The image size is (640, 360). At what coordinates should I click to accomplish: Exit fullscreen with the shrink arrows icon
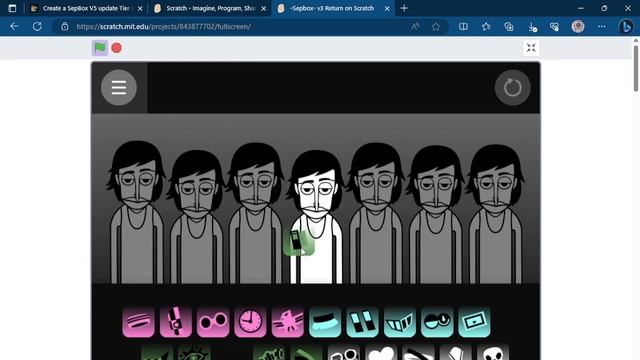(x=531, y=48)
